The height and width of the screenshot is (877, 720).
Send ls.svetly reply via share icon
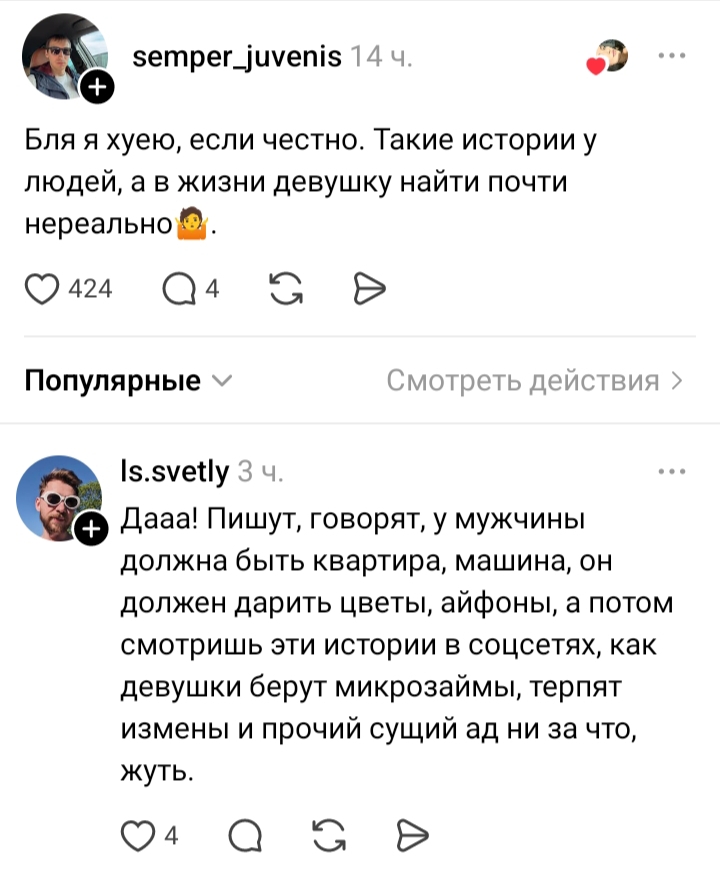413,836
